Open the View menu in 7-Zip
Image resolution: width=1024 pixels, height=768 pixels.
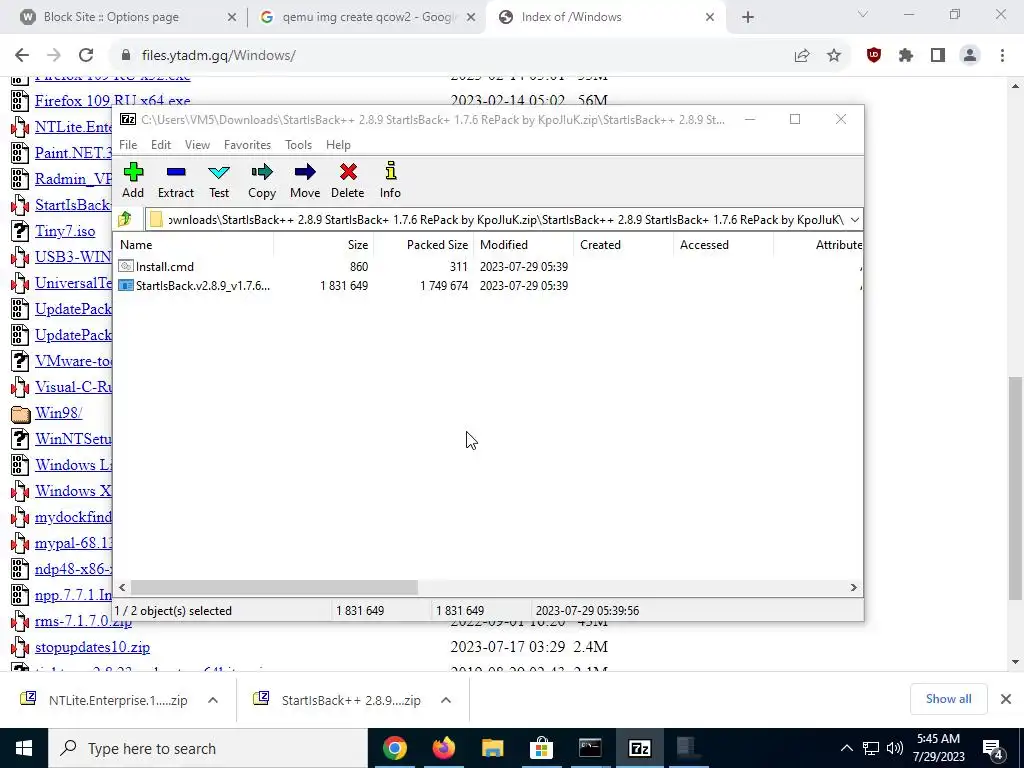[197, 145]
